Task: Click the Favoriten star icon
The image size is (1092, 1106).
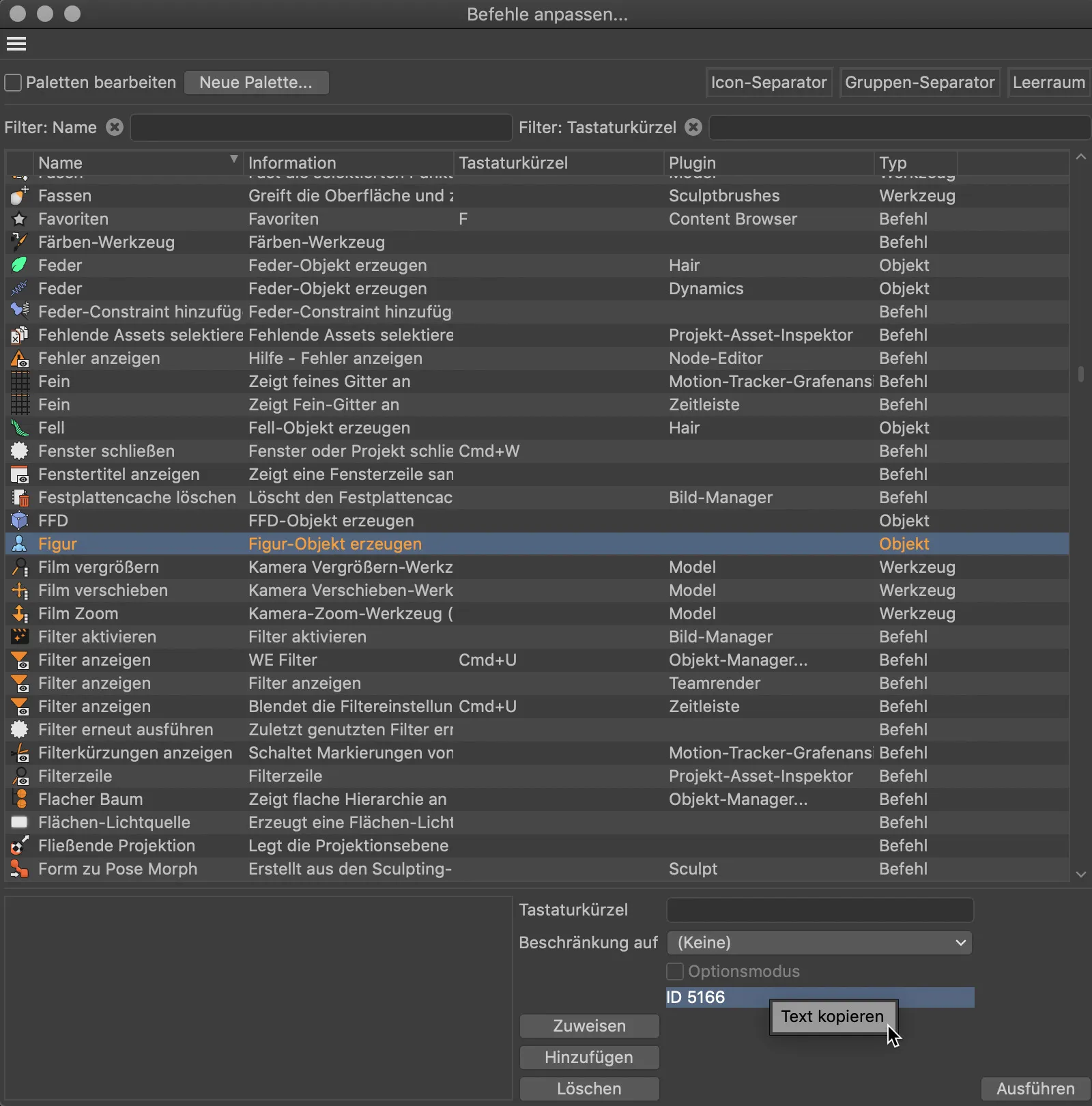Action: tap(19, 218)
